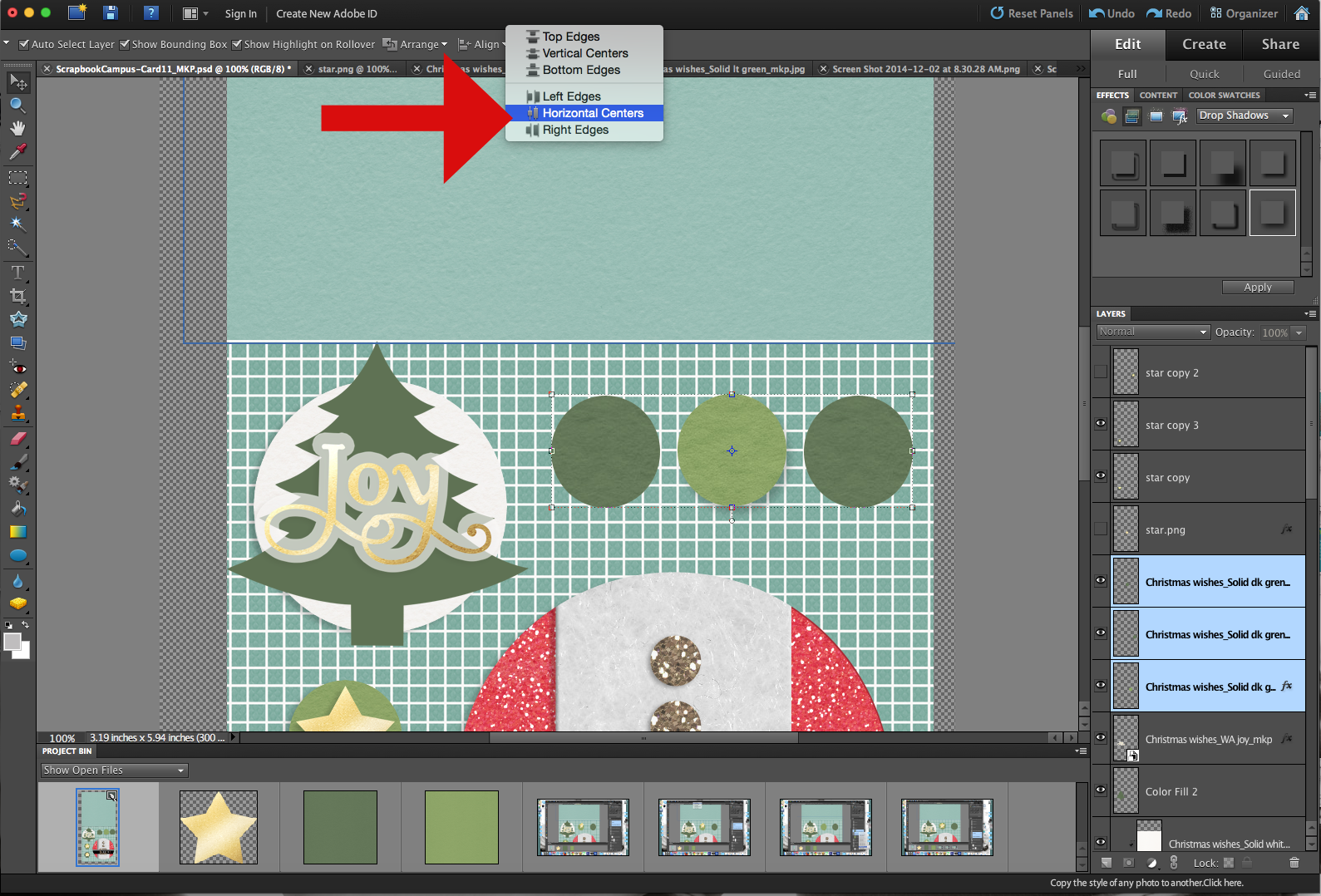This screenshot has height=896, width=1321.
Task: Choose Right Edges from Align menu
Action: [584, 130]
